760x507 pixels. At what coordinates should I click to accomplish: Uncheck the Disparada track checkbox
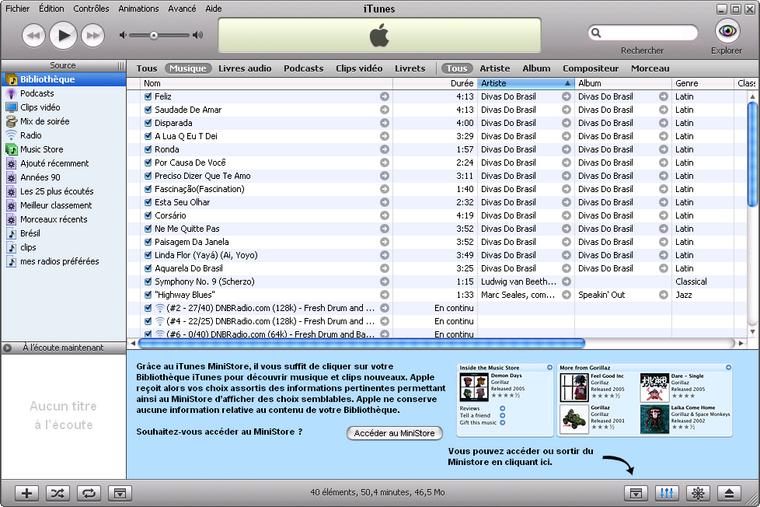pos(148,123)
